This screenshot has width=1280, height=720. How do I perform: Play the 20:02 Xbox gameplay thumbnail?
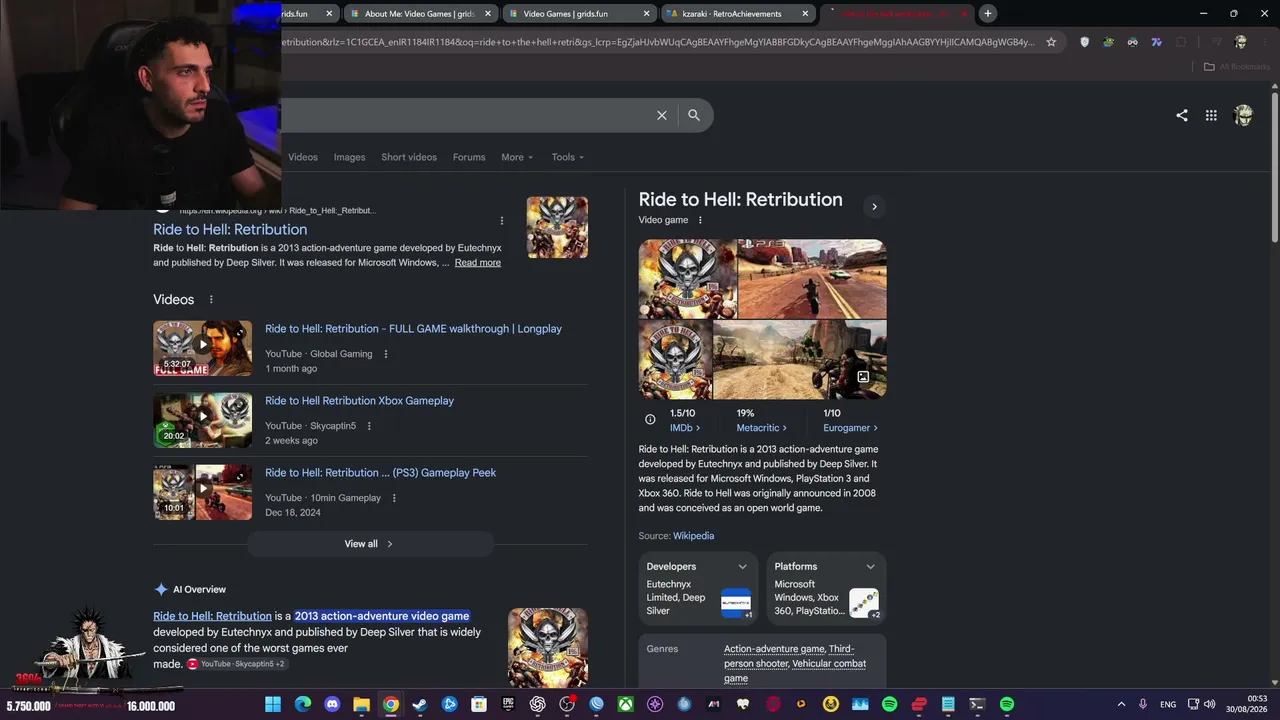(202, 420)
